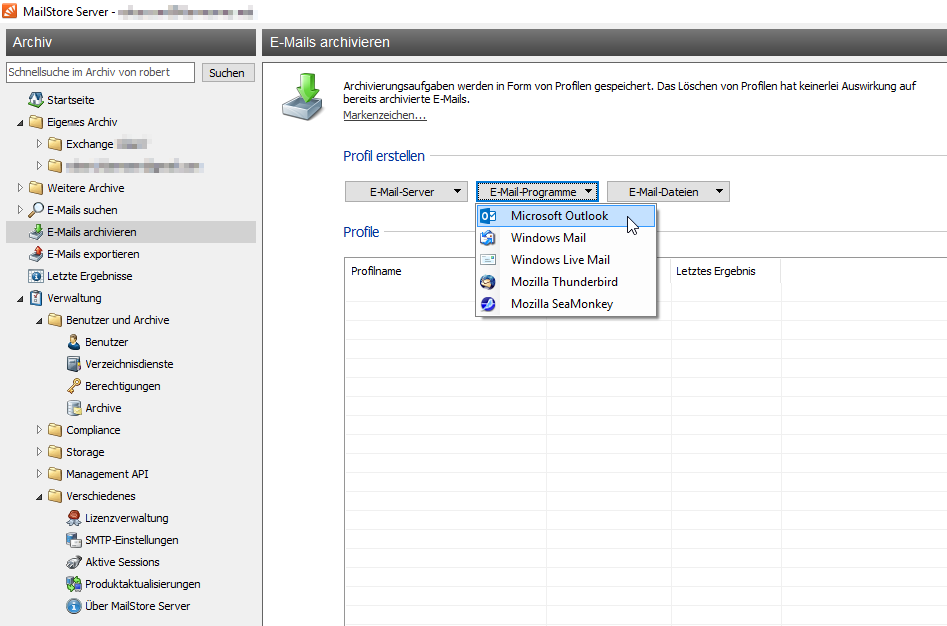This screenshot has width=947, height=626.
Task: Open Storage in the tree
Action: click(x=85, y=452)
